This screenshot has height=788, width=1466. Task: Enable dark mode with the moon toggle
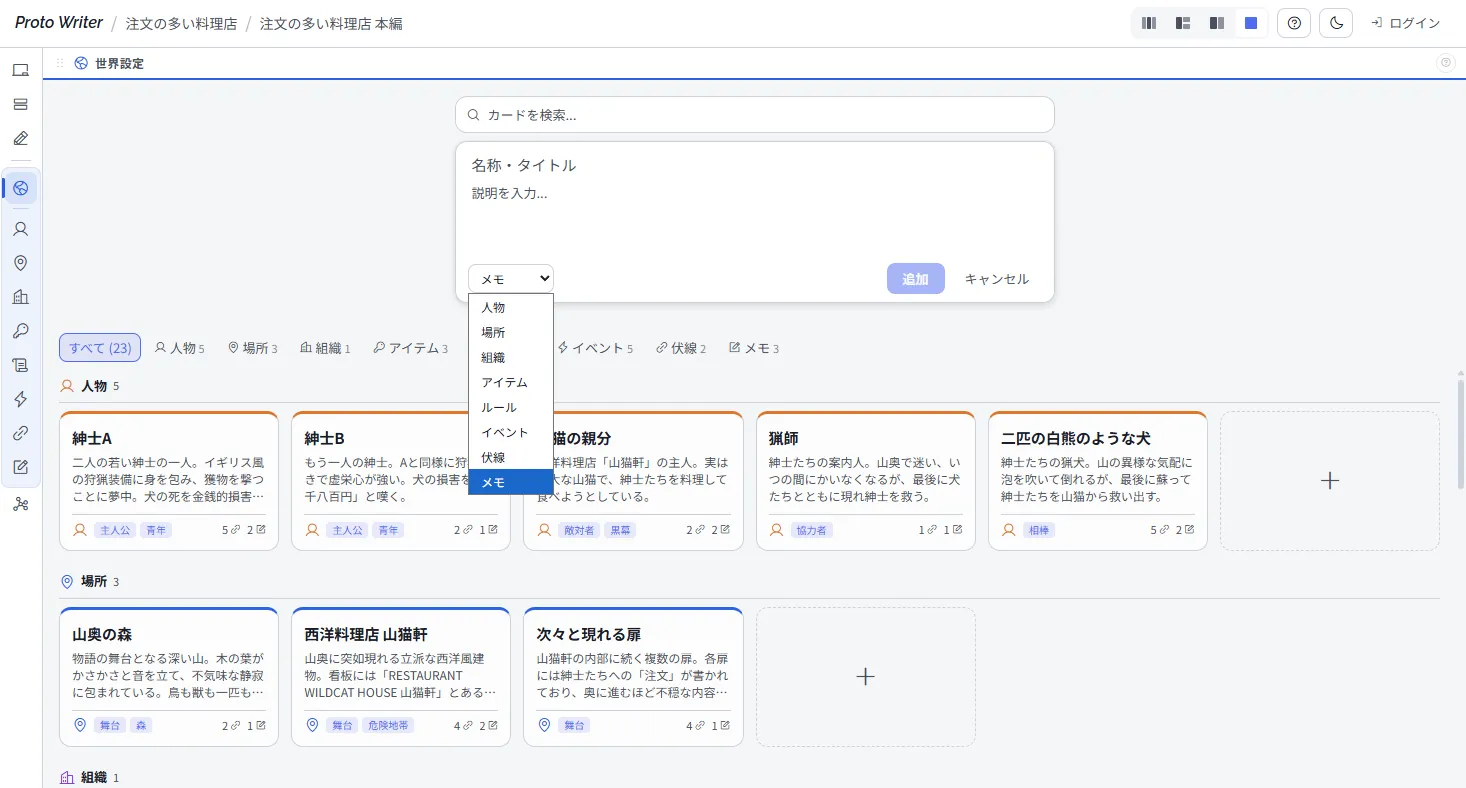click(1335, 22)
